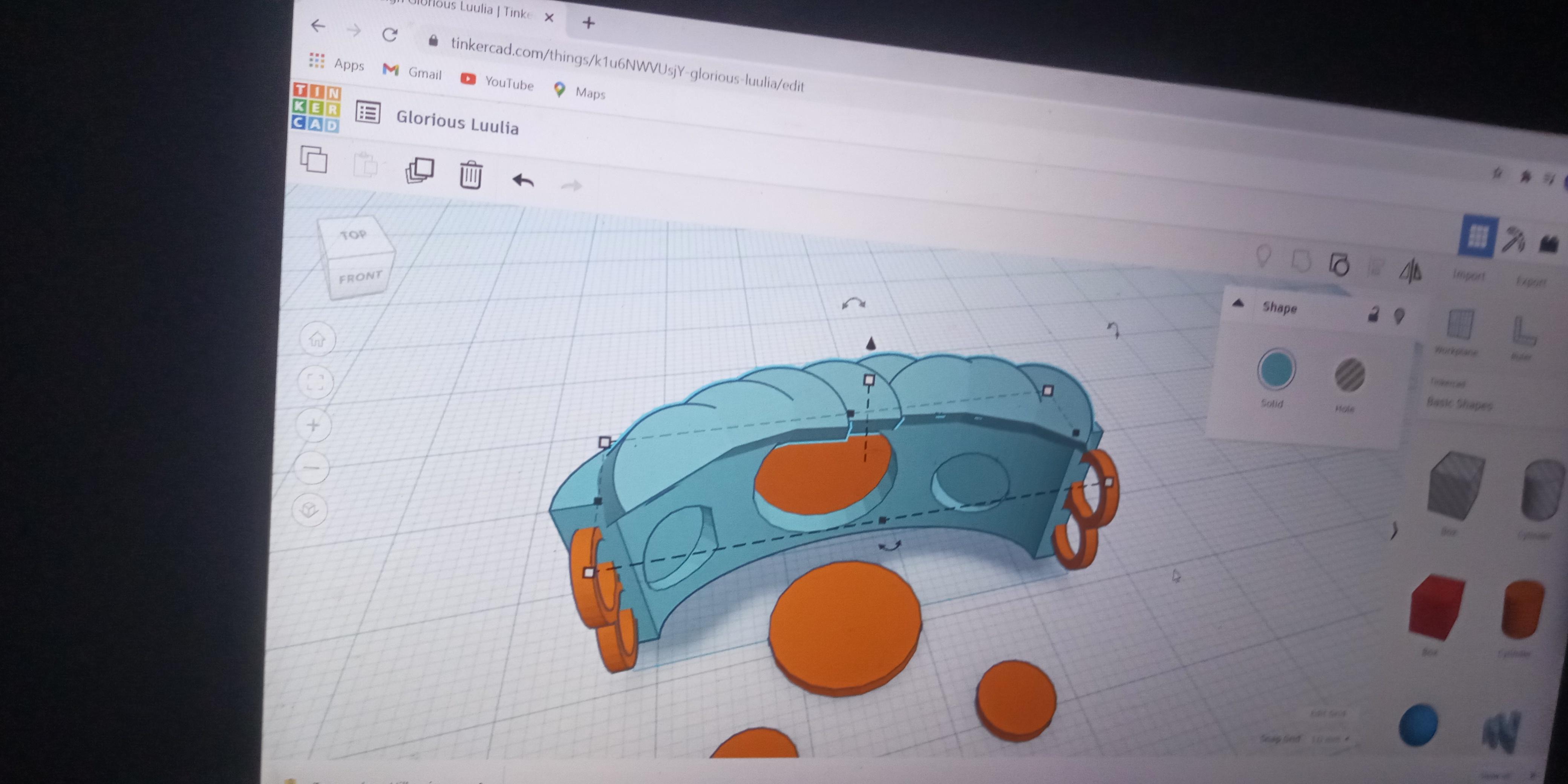Open the YouTube bookmark
Image resolution: width=1568 pixels, height=784 pixels.
click(x=497, y=81)
